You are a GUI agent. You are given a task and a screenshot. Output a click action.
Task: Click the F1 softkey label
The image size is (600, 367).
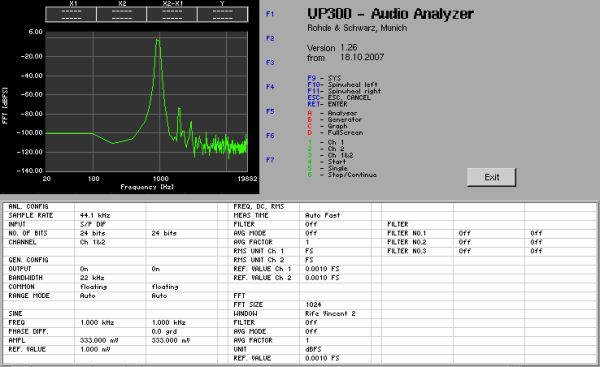point(270,14)
